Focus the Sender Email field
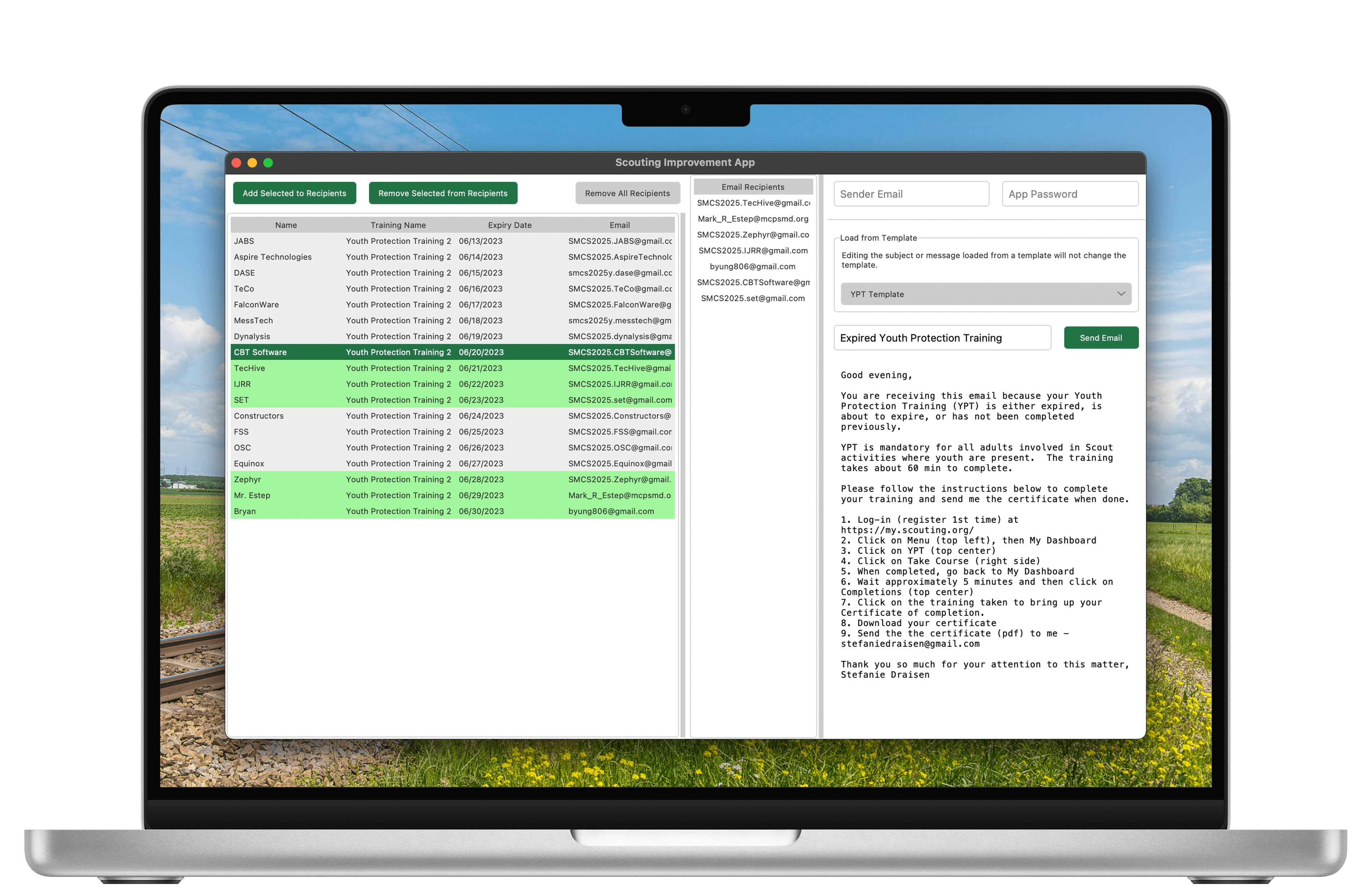Viewport: 1372px width, 892px height. click(x=911, y=194)
